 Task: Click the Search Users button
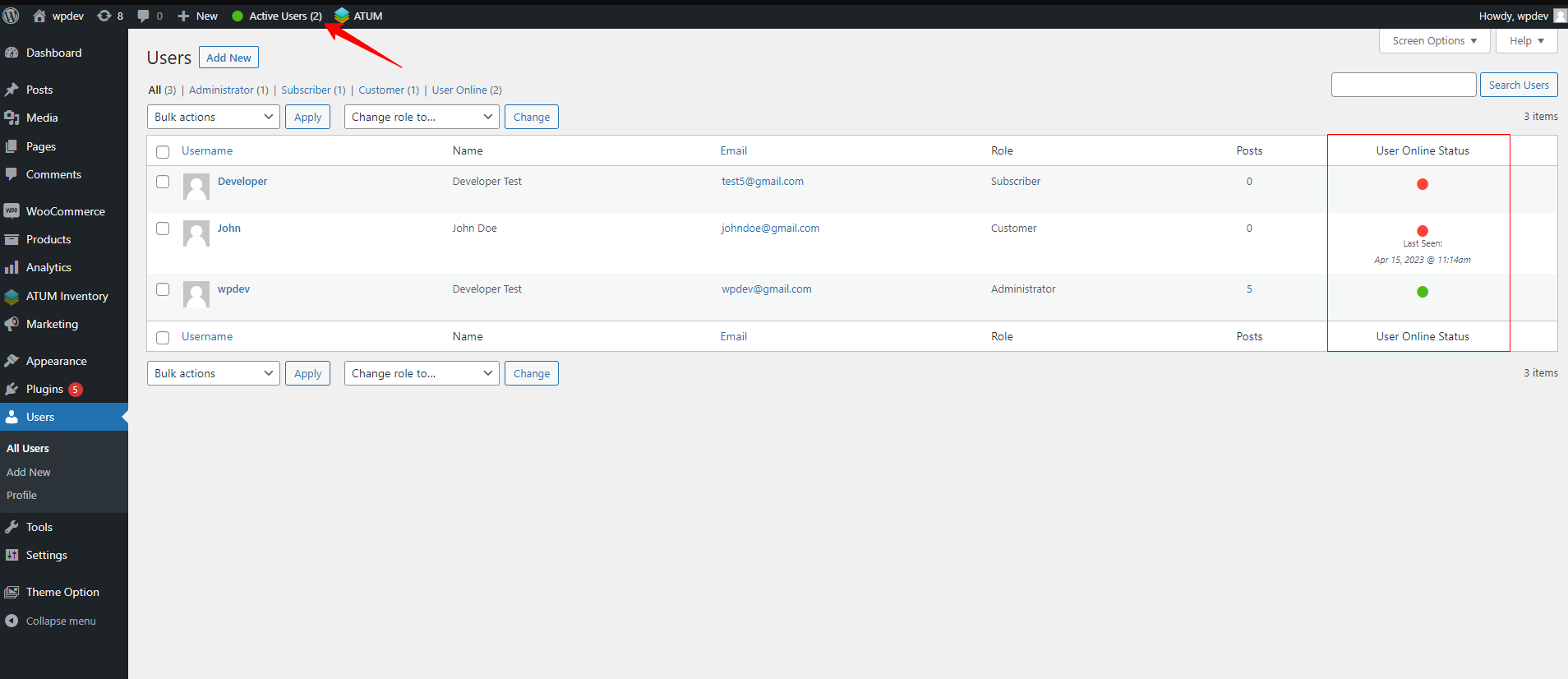pyautogui.click(x=1519, y=85)
